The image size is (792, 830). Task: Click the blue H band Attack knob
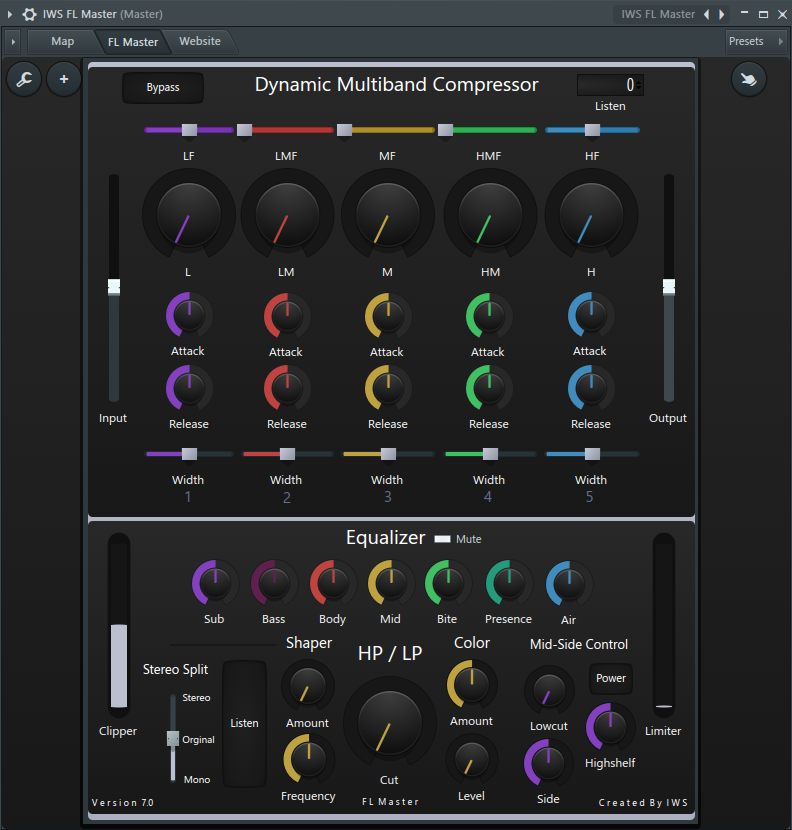(591, 315)
